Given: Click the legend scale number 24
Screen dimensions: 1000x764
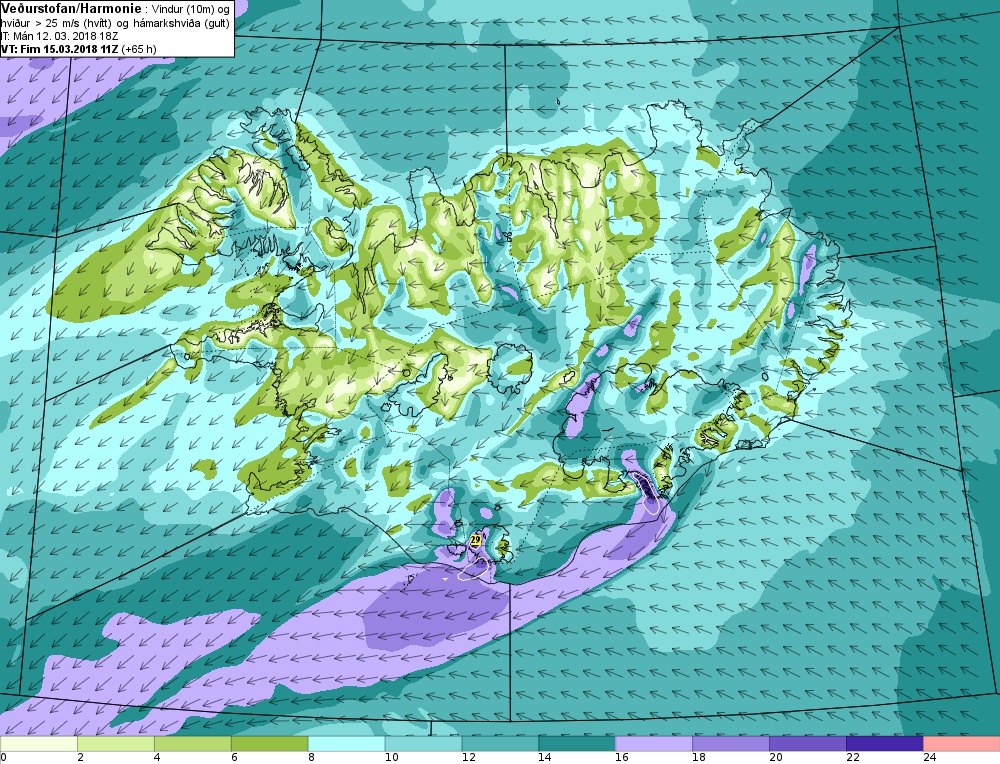Looking at the screenshot, I should (929, 758).
